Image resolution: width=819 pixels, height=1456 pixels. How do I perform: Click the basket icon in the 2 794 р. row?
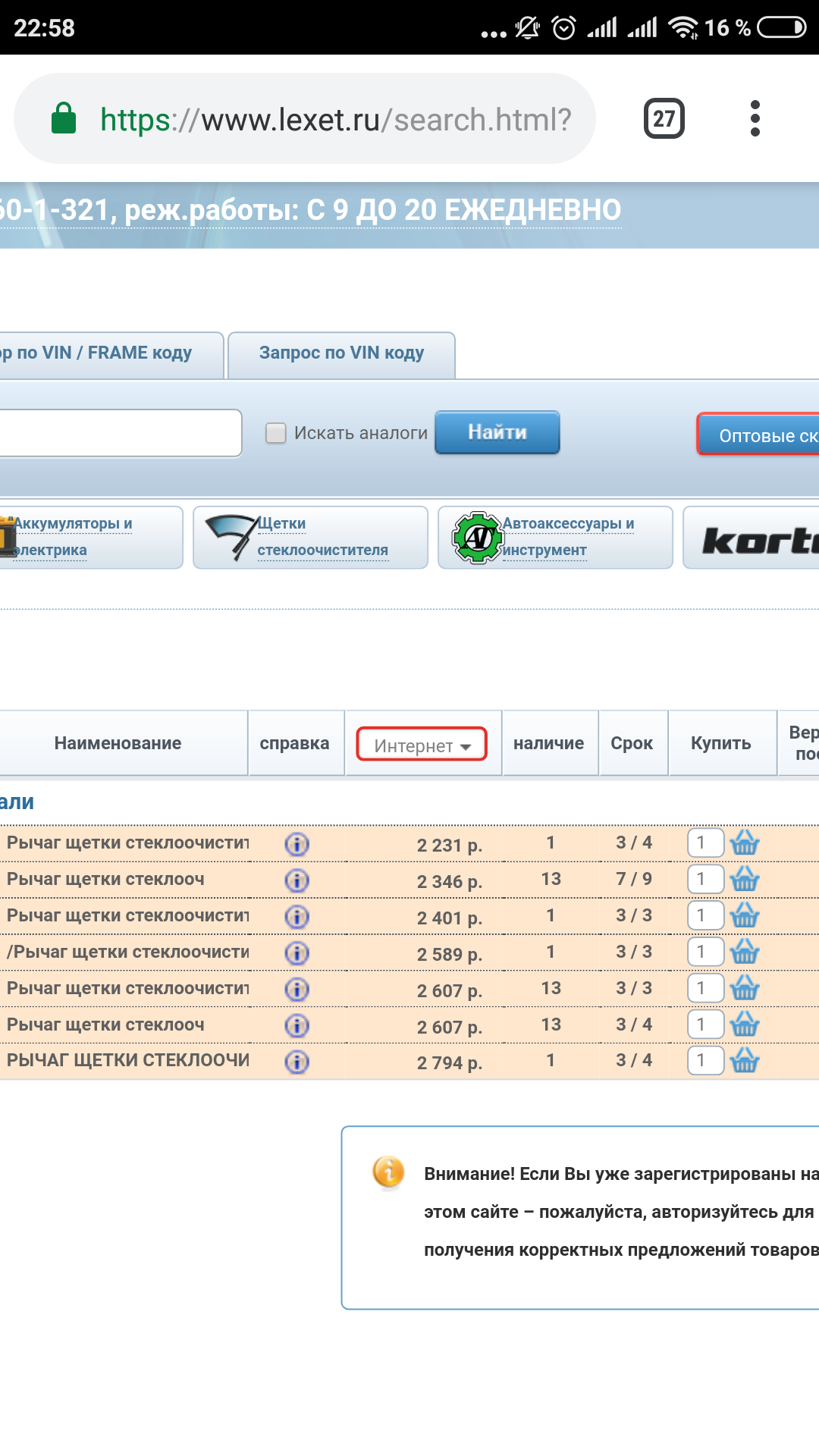(744, 1061)
